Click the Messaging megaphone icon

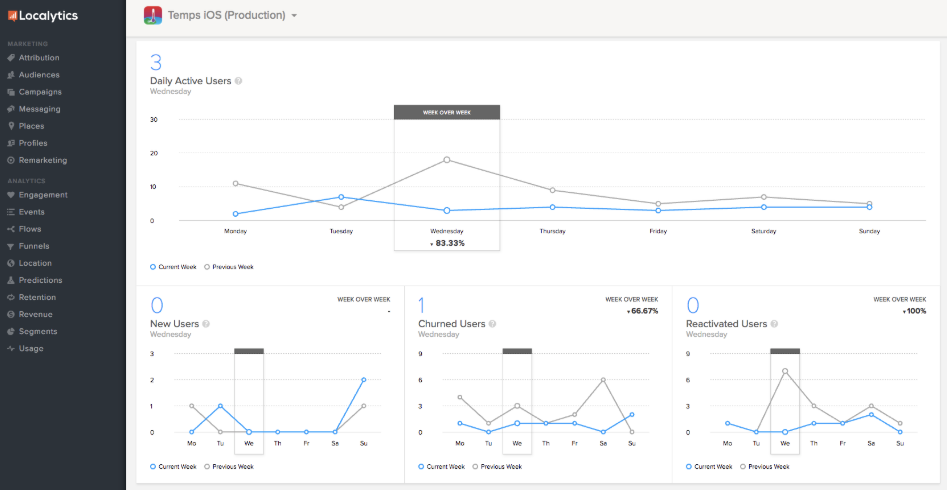click(10, 109)
